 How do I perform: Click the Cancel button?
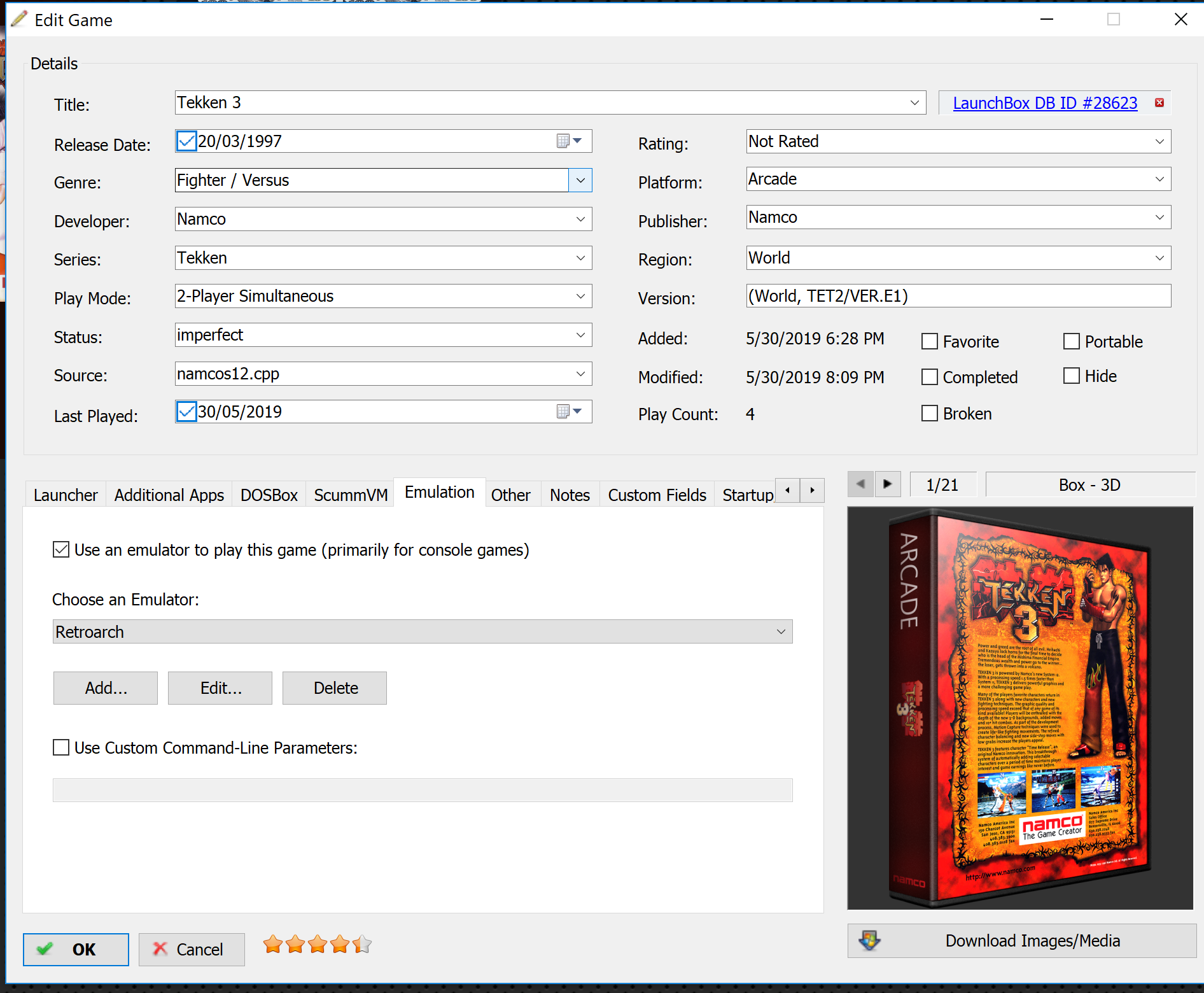coord(192,950)
